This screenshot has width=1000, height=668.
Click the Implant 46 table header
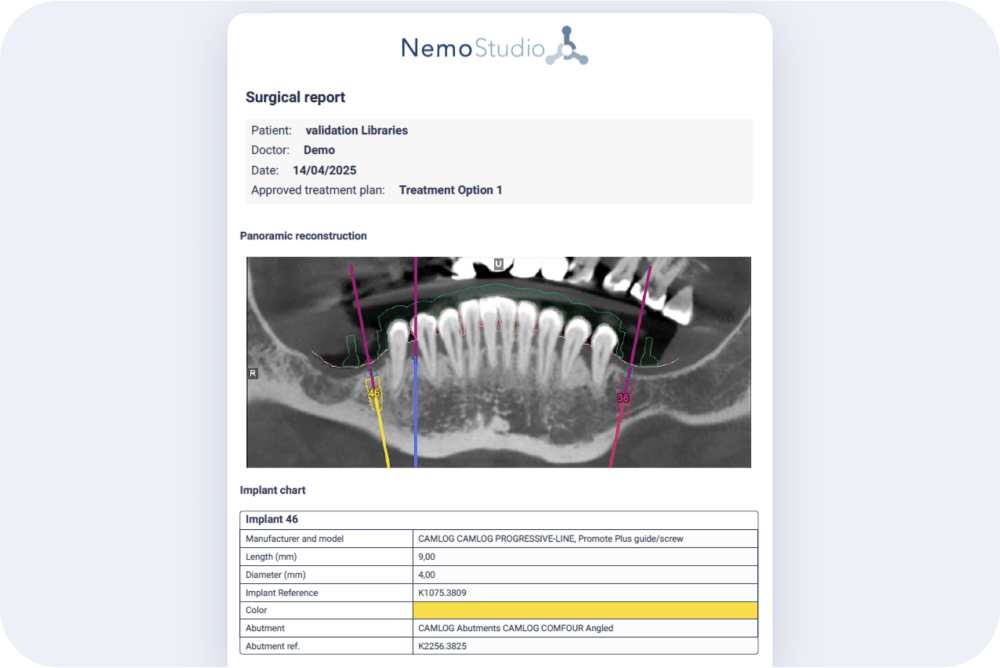[499, 519]
